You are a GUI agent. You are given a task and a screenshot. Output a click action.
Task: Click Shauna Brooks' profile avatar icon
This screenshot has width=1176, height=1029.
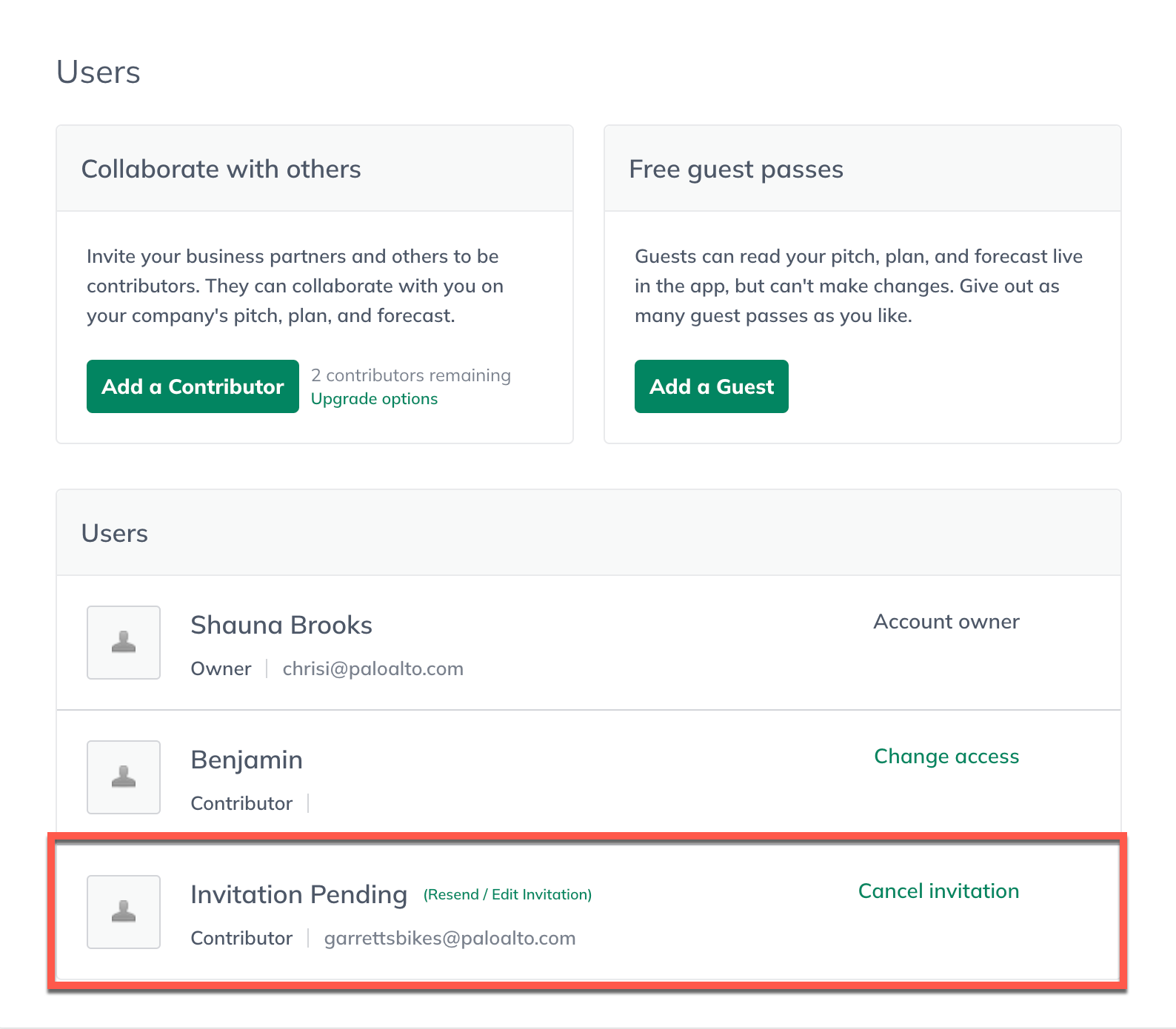(x=124, y=643)
